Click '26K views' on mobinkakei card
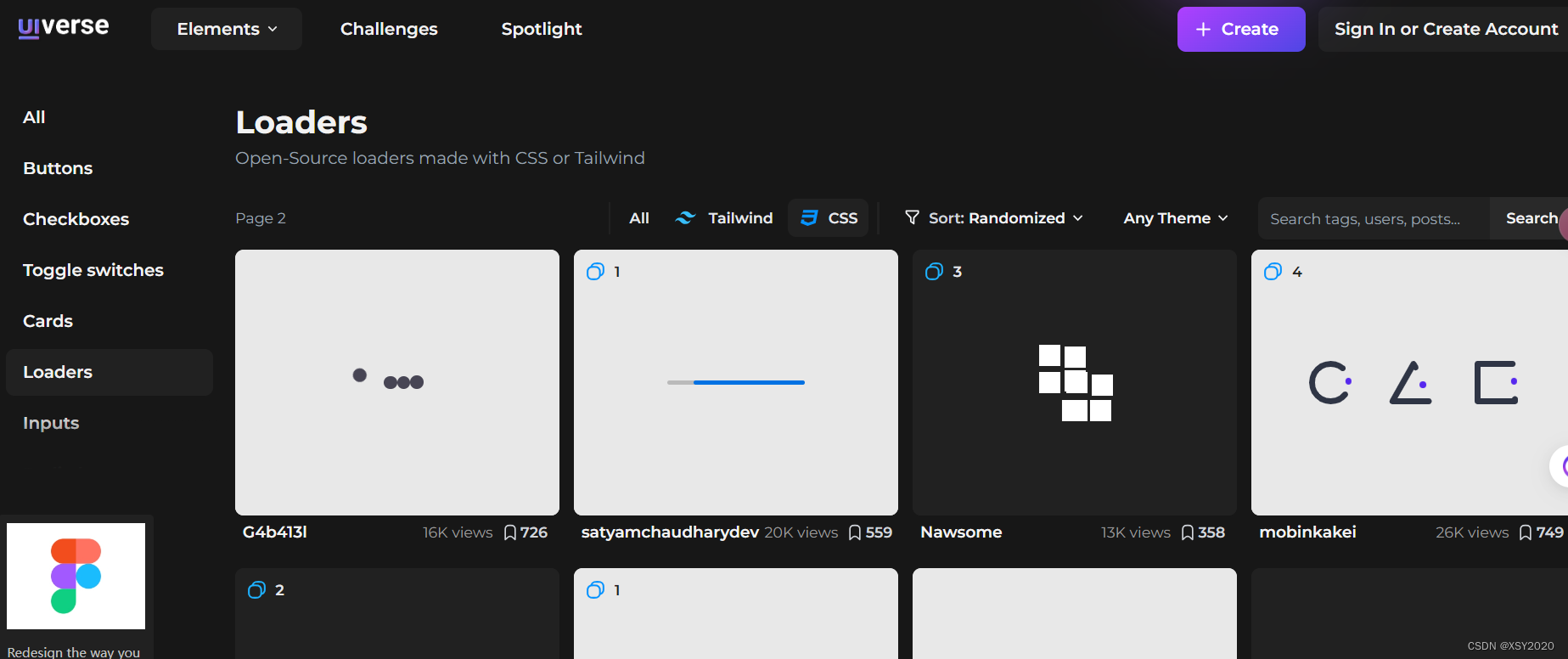 pyautogui.click(x=1472, y=532)
